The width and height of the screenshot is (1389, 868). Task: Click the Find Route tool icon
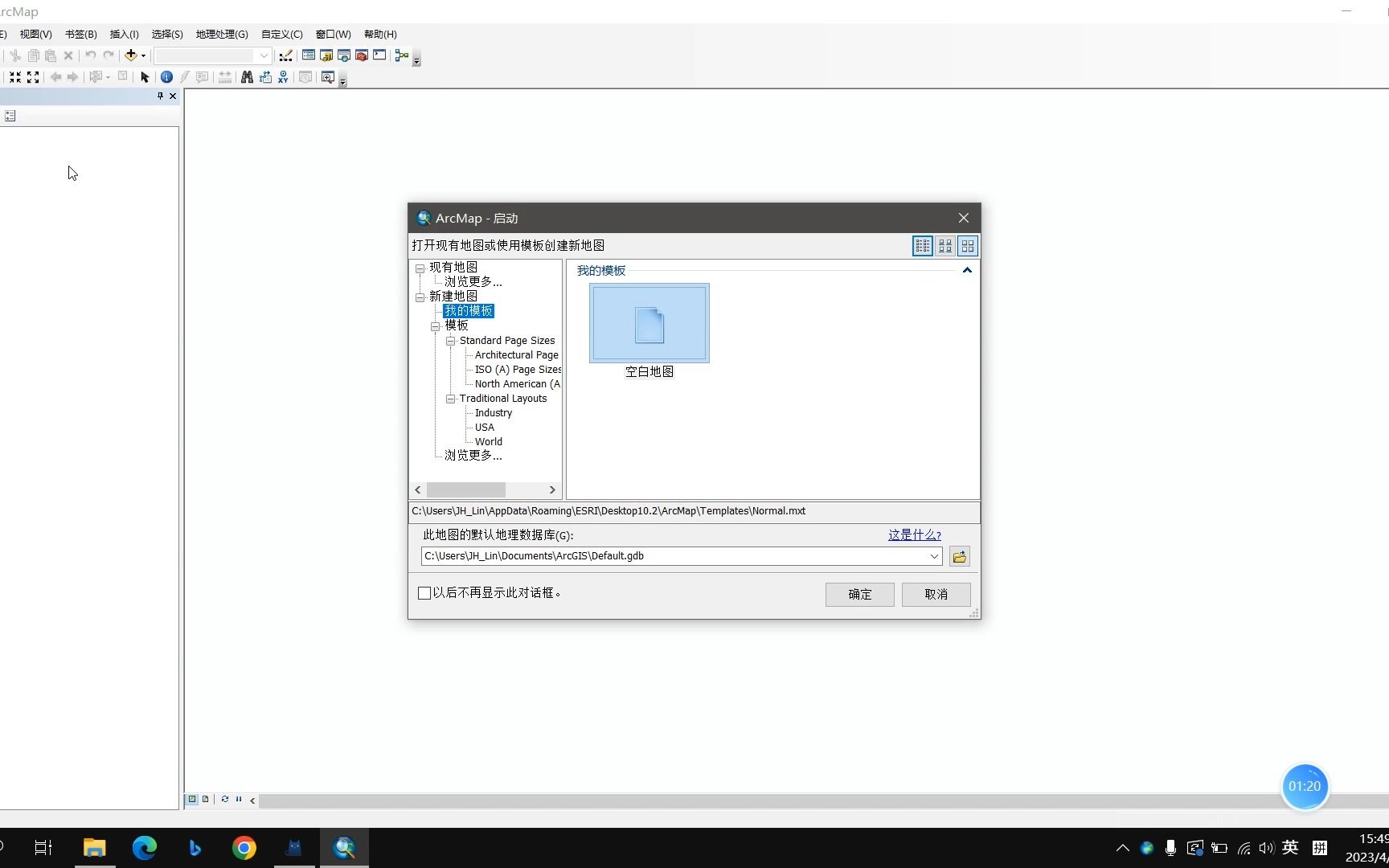pos(265,77)
